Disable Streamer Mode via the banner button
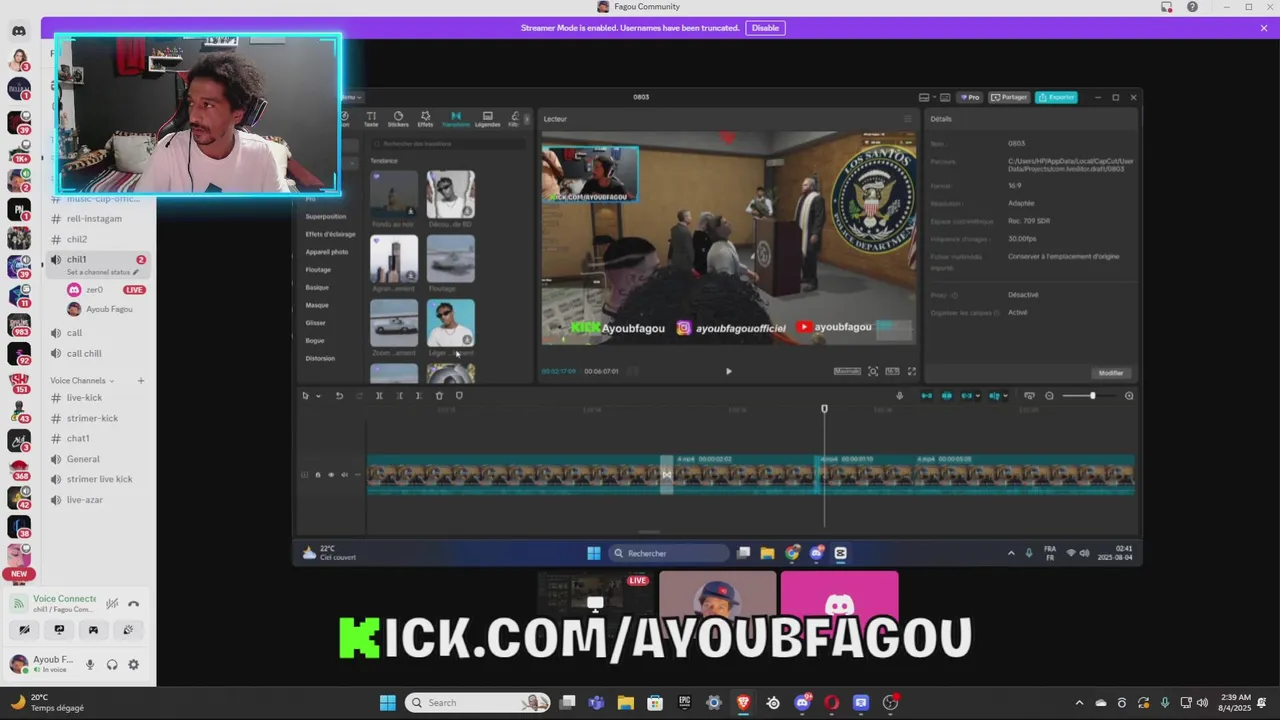 pos(765,28)
